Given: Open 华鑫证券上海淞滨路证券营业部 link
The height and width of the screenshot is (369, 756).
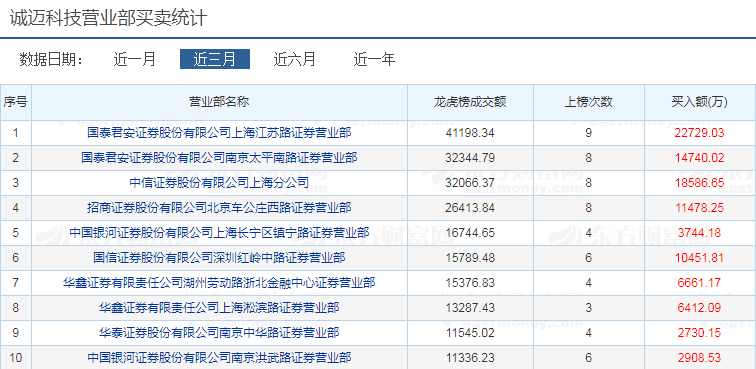Looking at the screenshot, I should point(219,308).
